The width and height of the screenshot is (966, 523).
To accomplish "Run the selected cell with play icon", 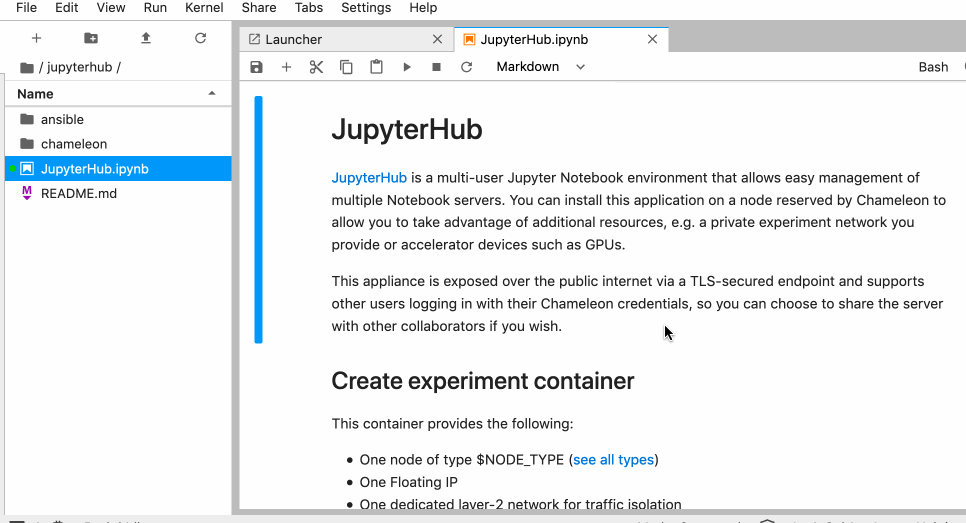I will click(407, 67).
